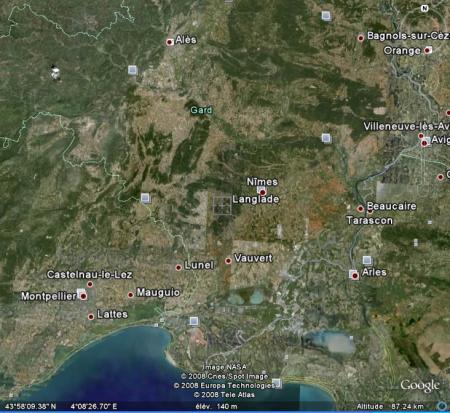Select the Nîmes placemark marker

[262, 192]
